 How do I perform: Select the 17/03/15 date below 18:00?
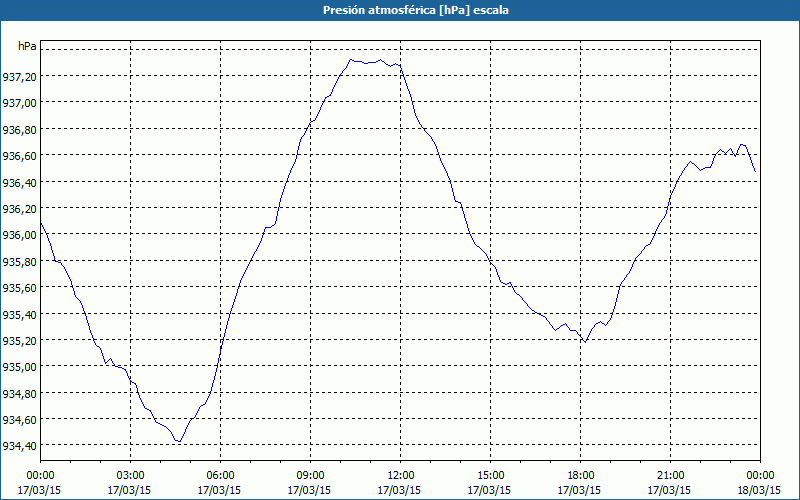(579, 490)
